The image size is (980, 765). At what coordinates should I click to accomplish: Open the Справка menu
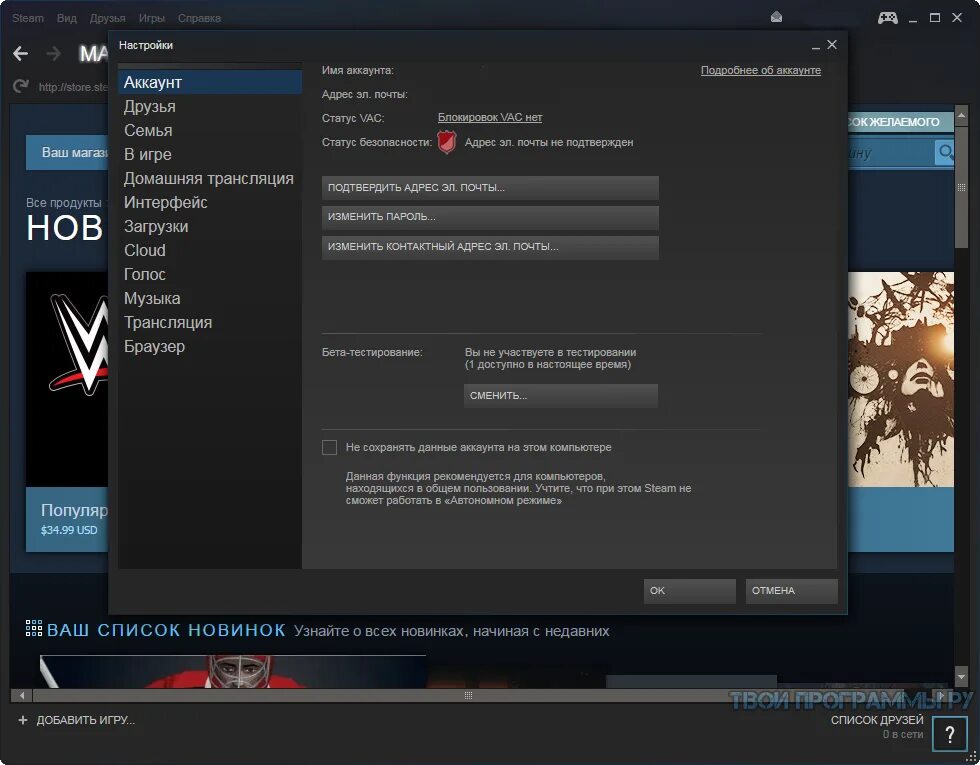click(199, 18)
